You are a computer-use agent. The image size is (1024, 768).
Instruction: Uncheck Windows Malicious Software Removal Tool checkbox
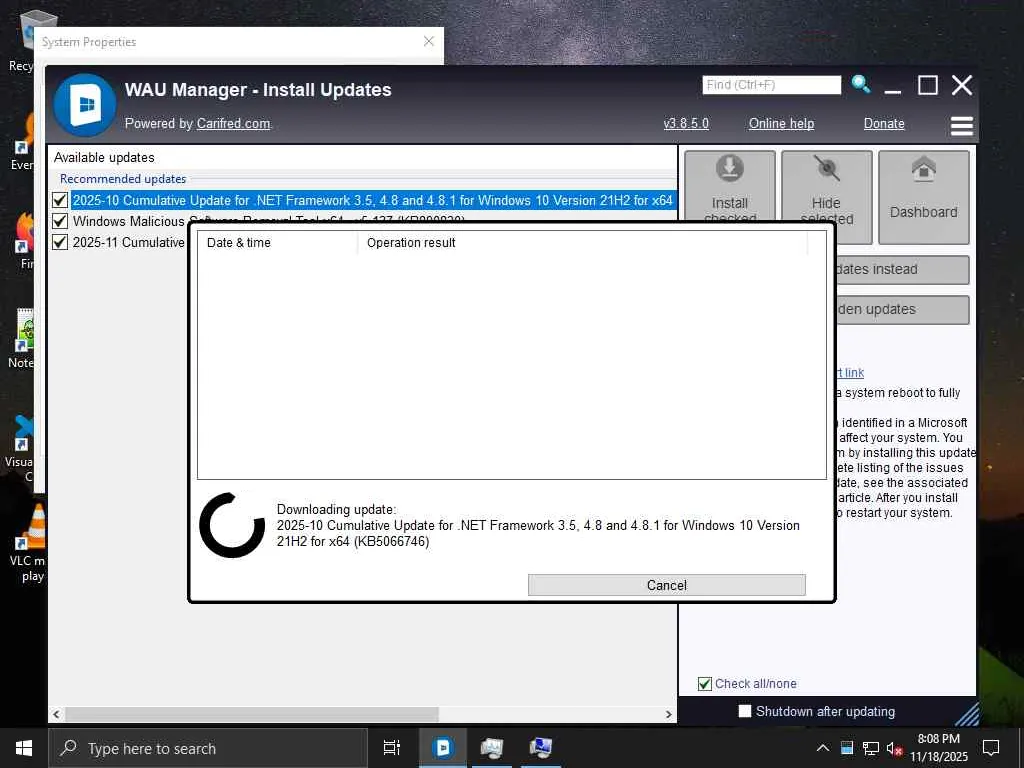pos(60,221)
